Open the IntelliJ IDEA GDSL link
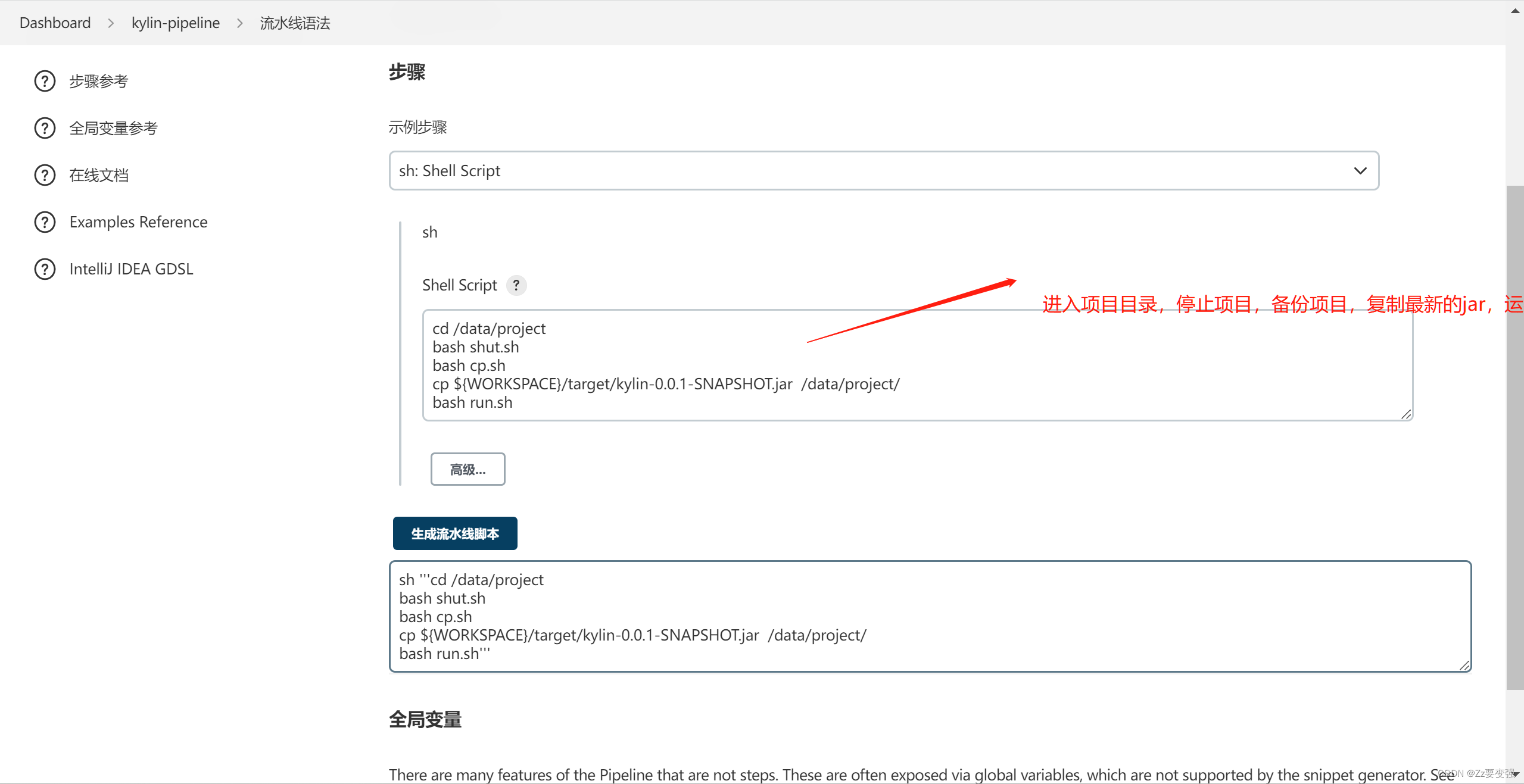1524x784 pixels. click(x=130, y=268)
